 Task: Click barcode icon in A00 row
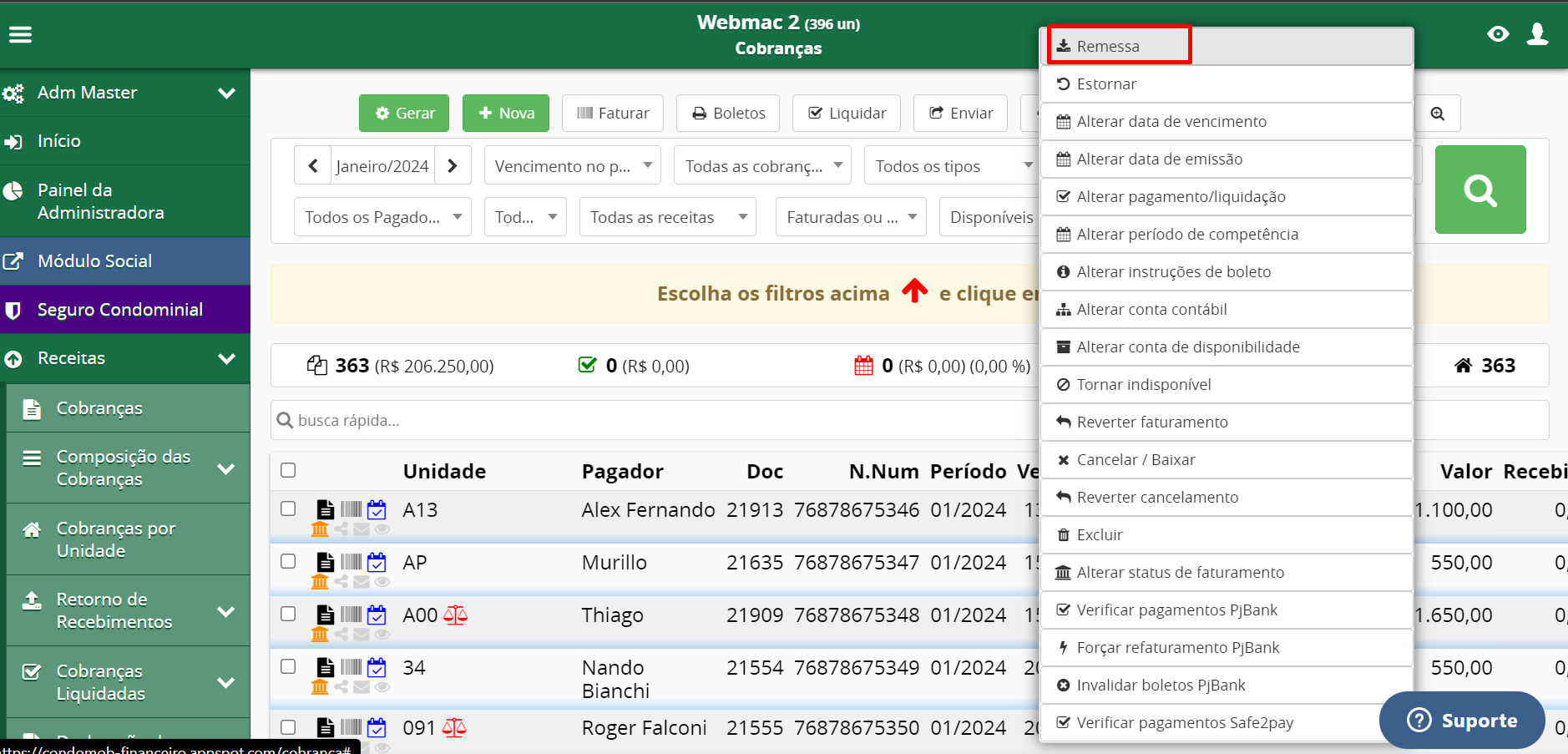click(x=352, y=615)
